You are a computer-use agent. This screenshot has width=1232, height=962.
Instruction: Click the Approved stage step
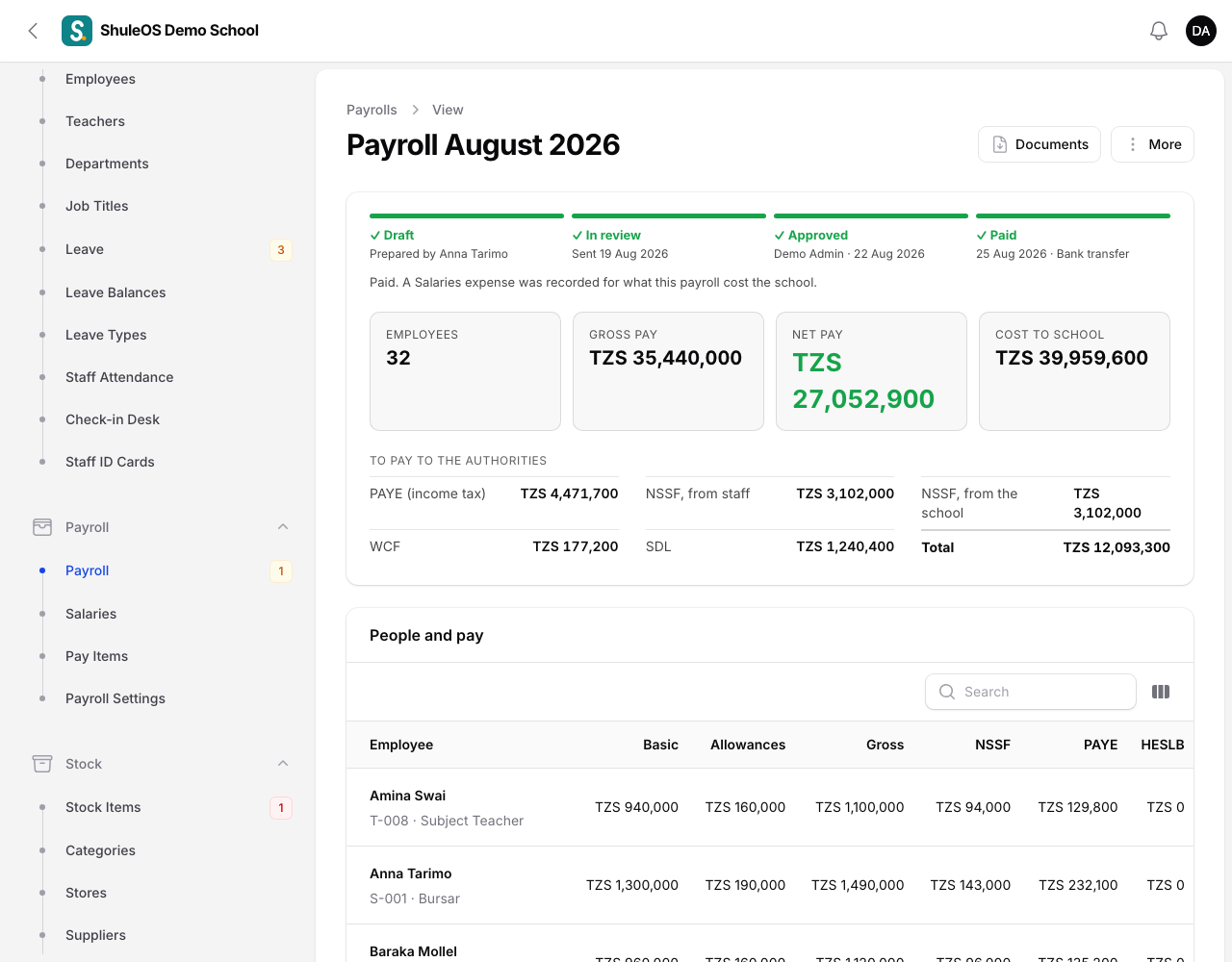[x=871, y=237]
